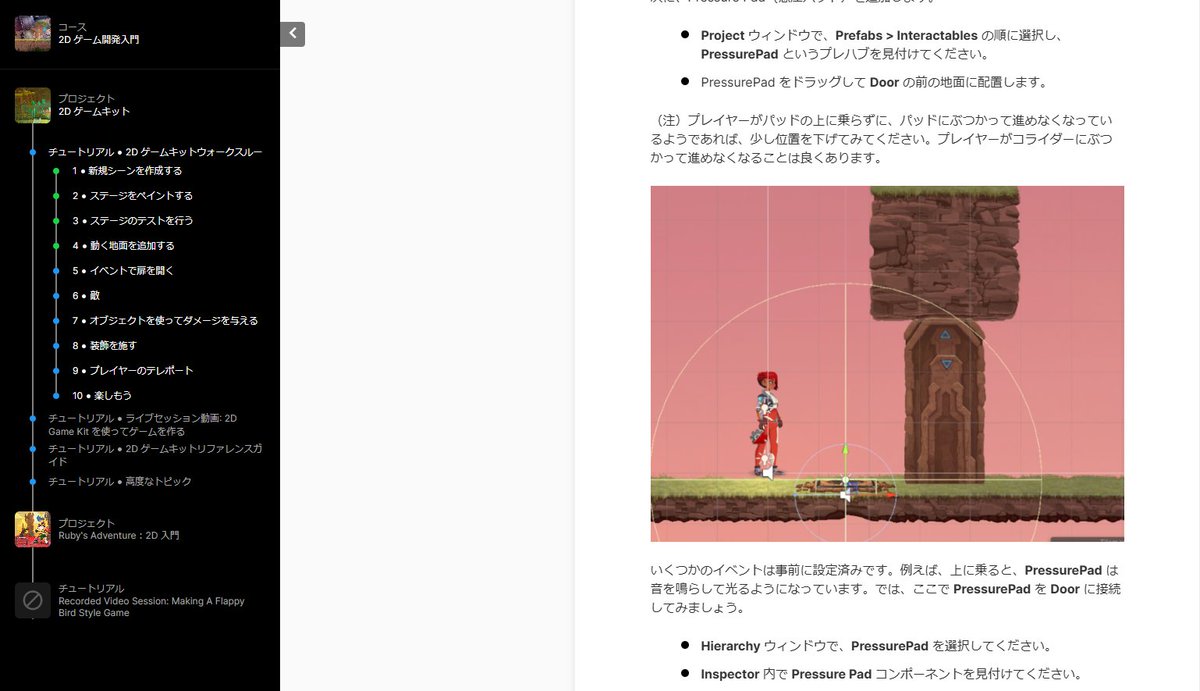This screenshot has height=691, width=1200.
Task: Select チュートリアル 2D ゲームキットウォークスルー
Action: click(x=155, y=152)
